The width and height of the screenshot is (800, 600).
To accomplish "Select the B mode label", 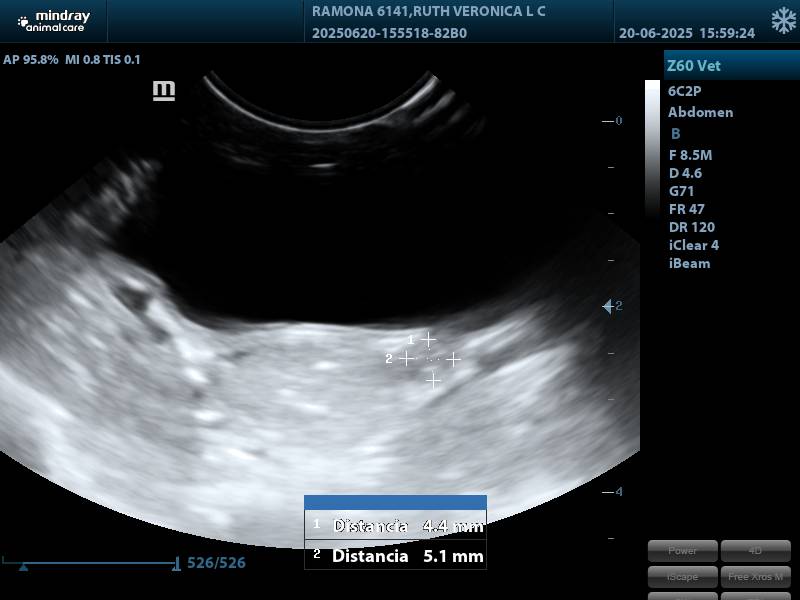I will [675, 133].
